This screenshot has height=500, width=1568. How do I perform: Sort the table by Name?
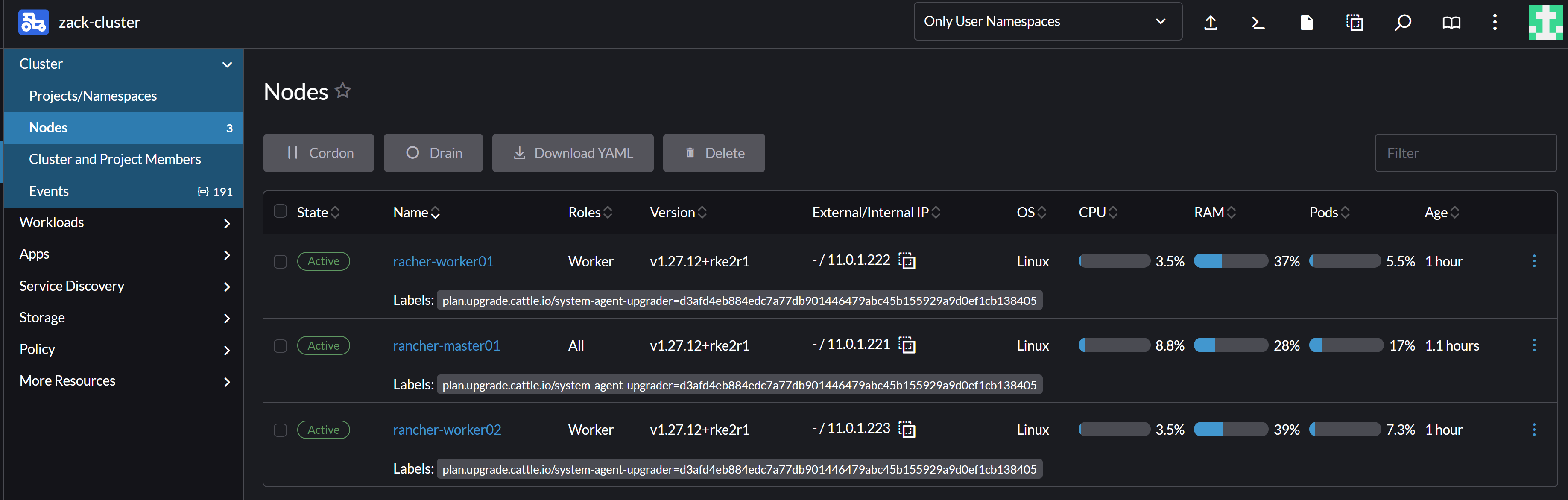click(x=416, y=212)
